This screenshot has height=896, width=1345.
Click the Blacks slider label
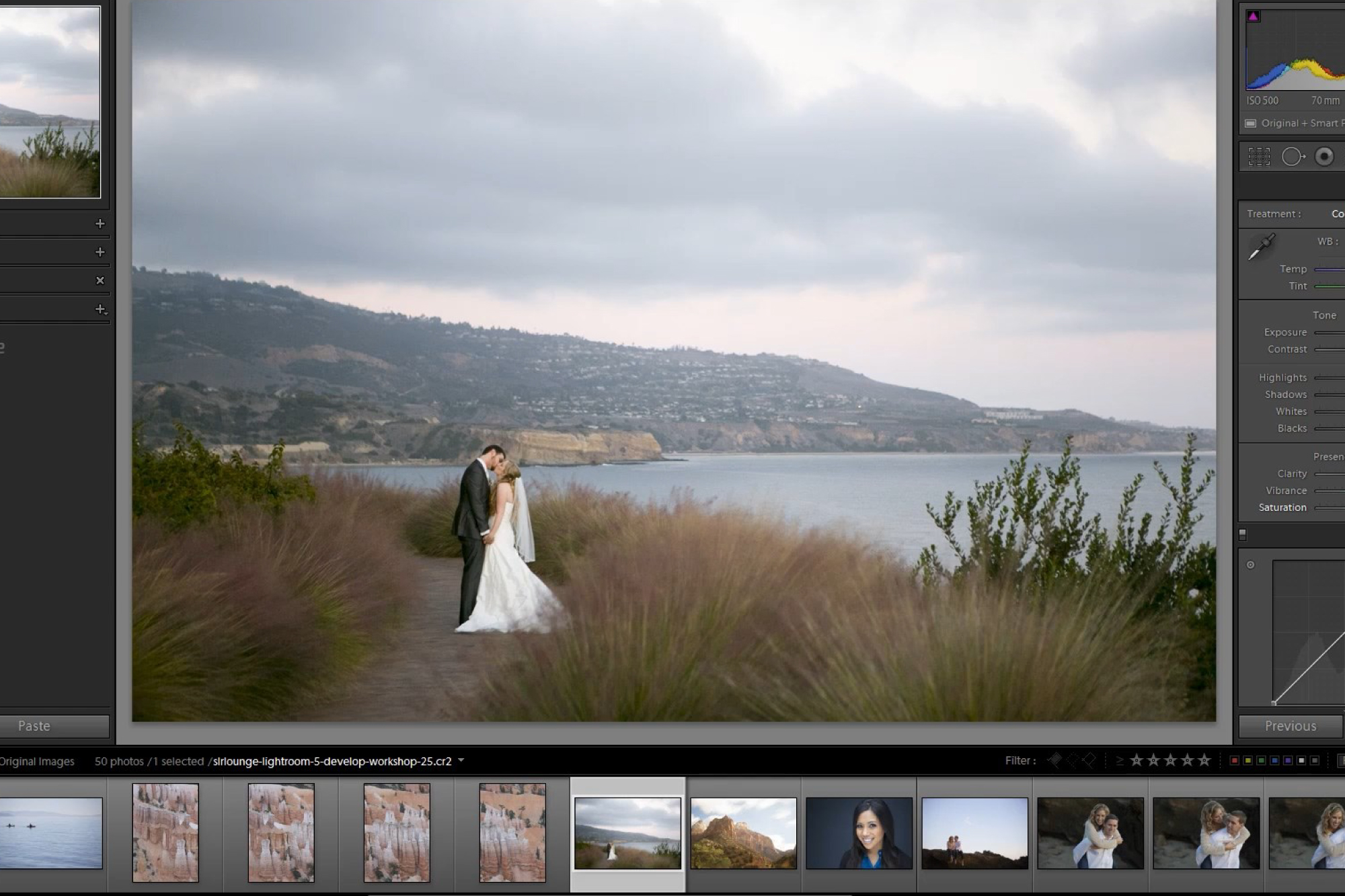[x=1292, y=428]
